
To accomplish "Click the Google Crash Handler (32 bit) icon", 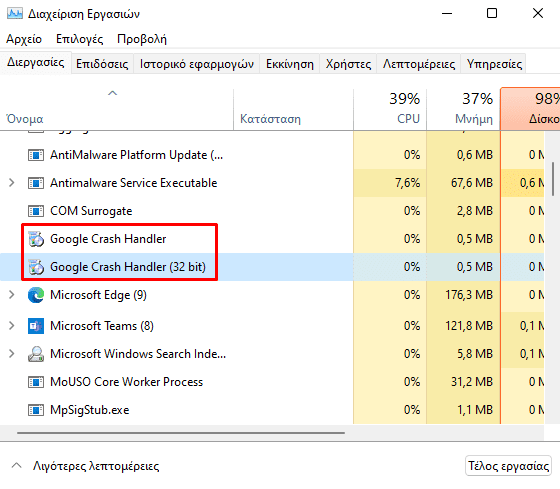I will tap(36, 267).
